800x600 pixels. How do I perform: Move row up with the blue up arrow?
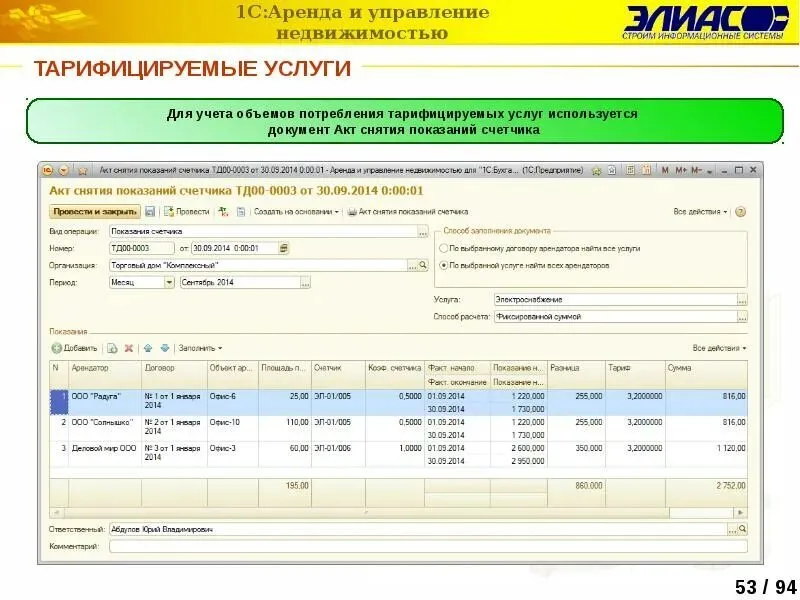point(148,348)
